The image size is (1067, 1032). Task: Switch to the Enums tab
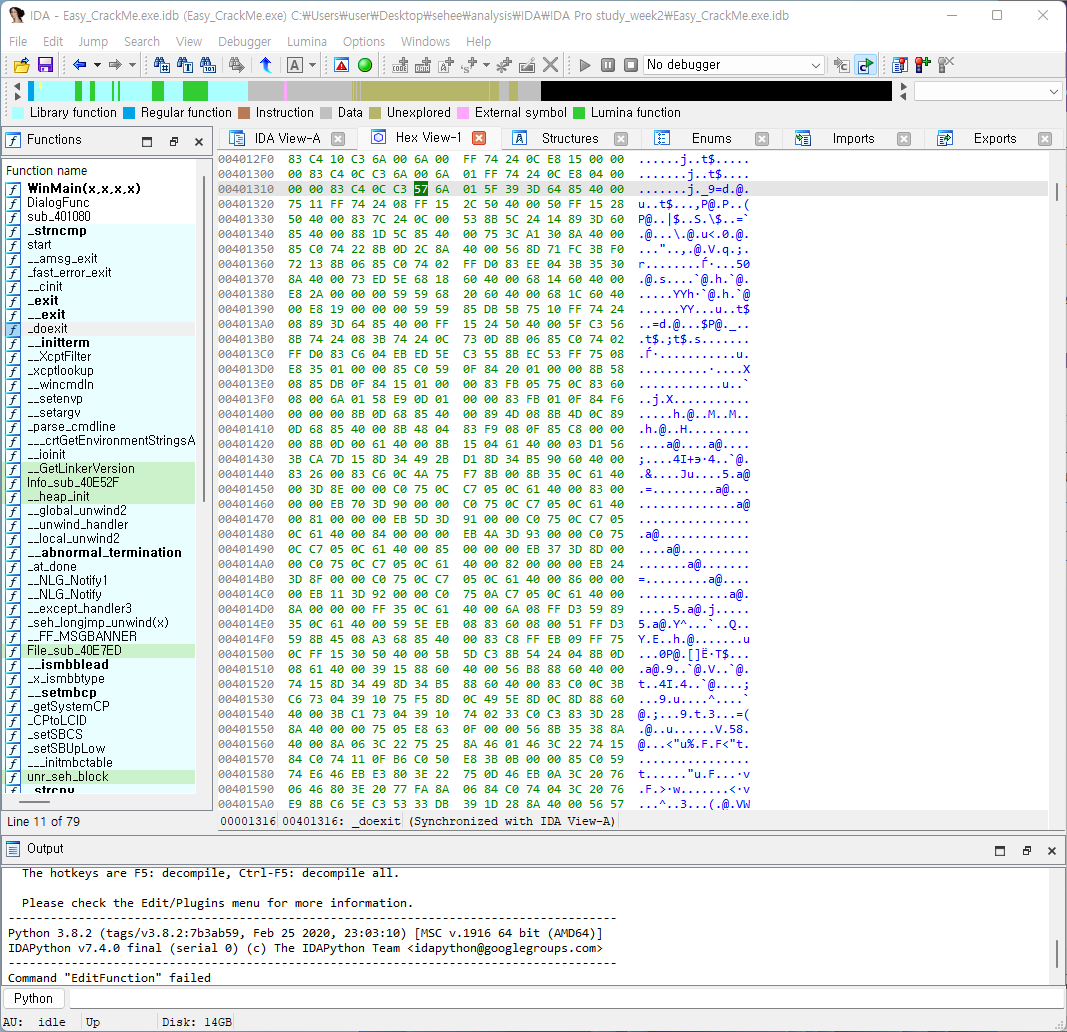[x=711, y=139]
